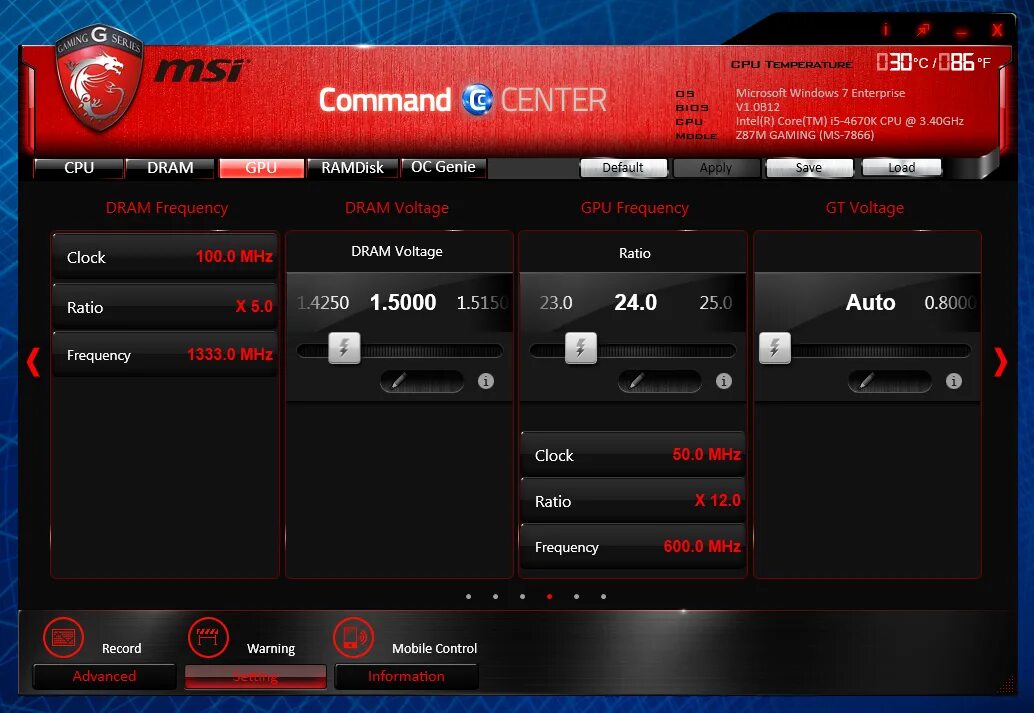
Task: Select the GPU tab
Action: pyautogui.click(x=261, y=168)
